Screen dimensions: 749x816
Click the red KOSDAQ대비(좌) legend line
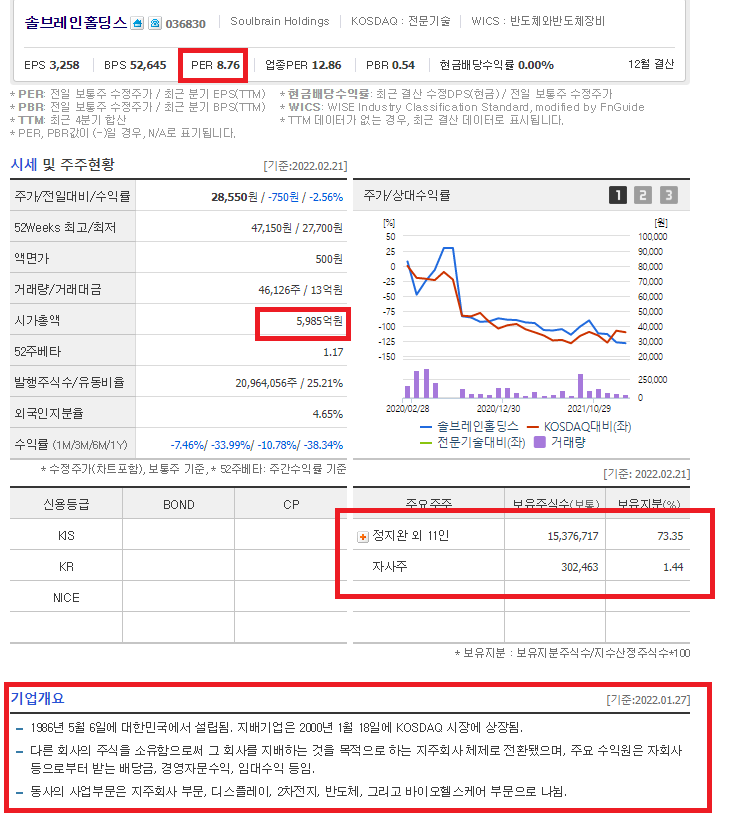point(532,427)
